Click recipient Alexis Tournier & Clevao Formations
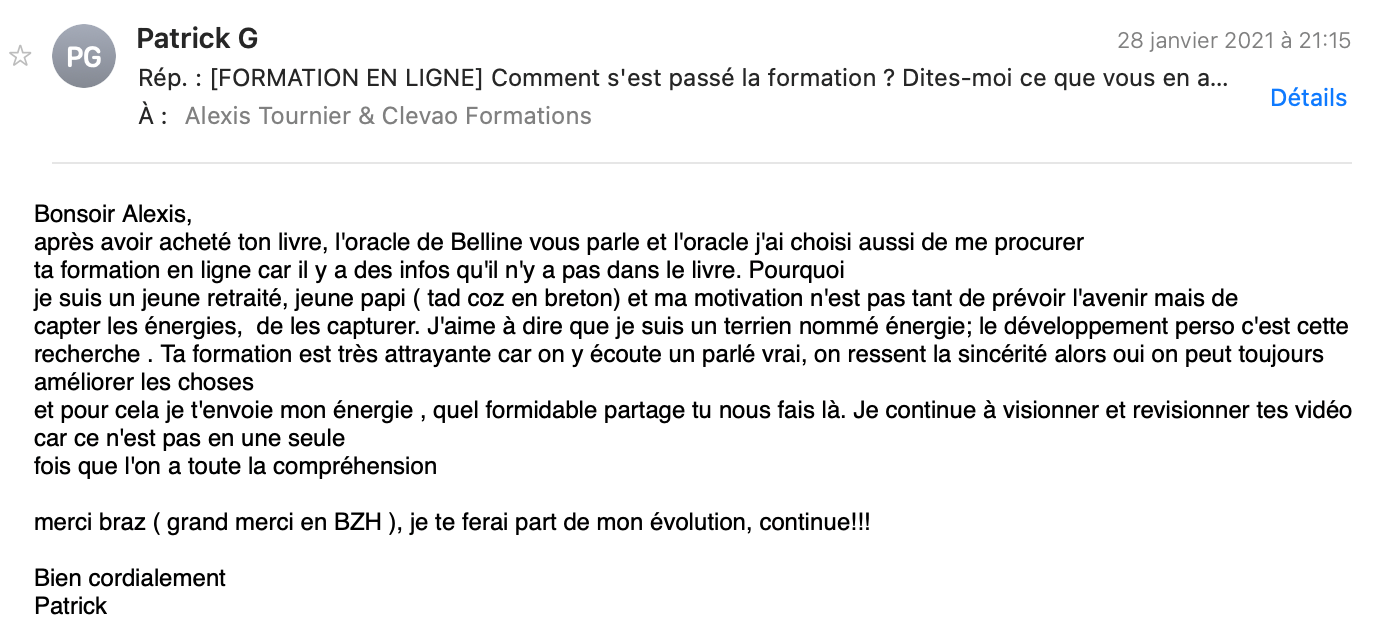This screenshot has width=1392, height=638. (x=388, y=116)
